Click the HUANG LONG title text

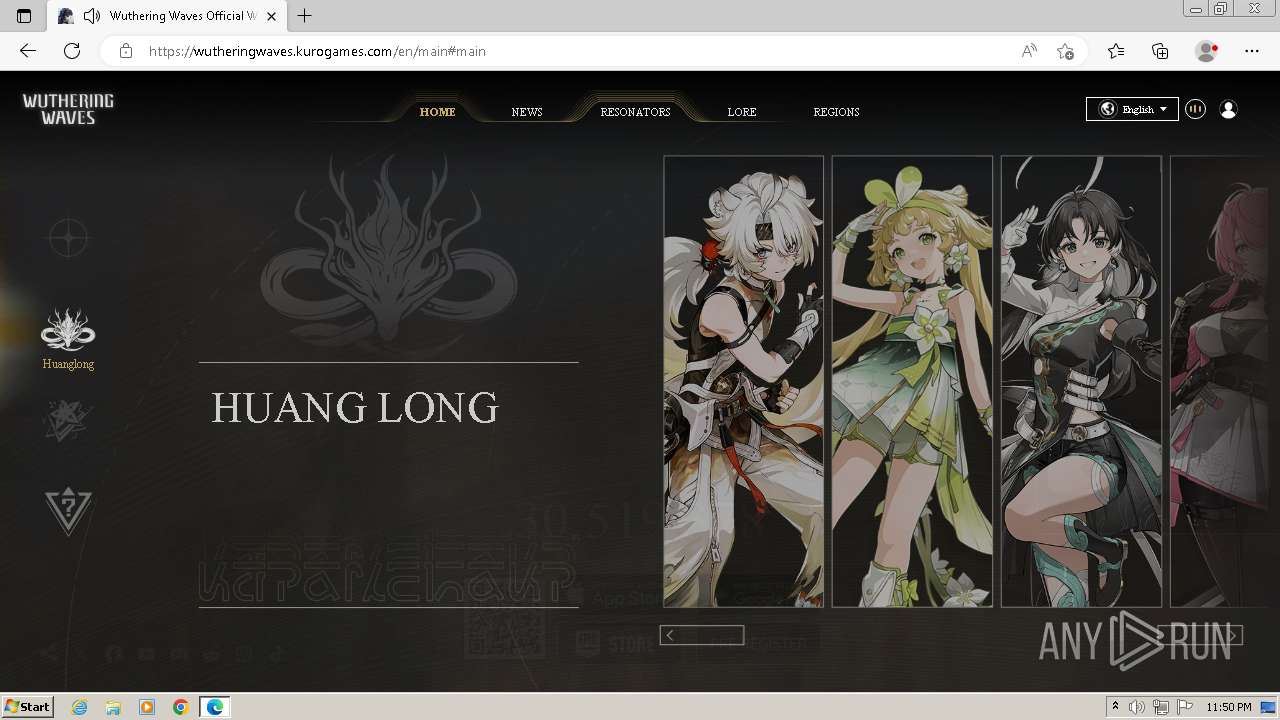pyautogui.click(x=355, y=408)
